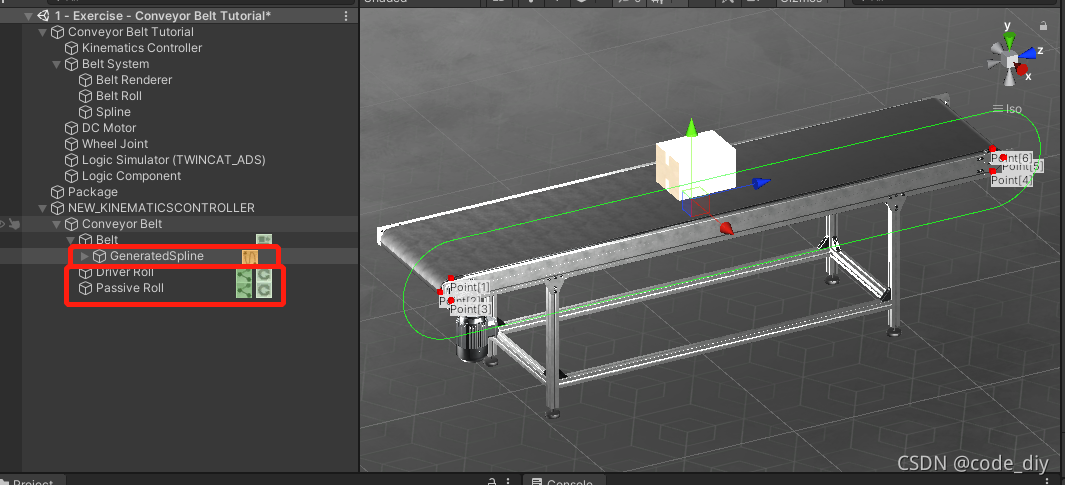Screen dimensions: 1065x485
Task: Collapse the NEW_KINEMATICSCONTROLLER object
Action: [42, 208]
